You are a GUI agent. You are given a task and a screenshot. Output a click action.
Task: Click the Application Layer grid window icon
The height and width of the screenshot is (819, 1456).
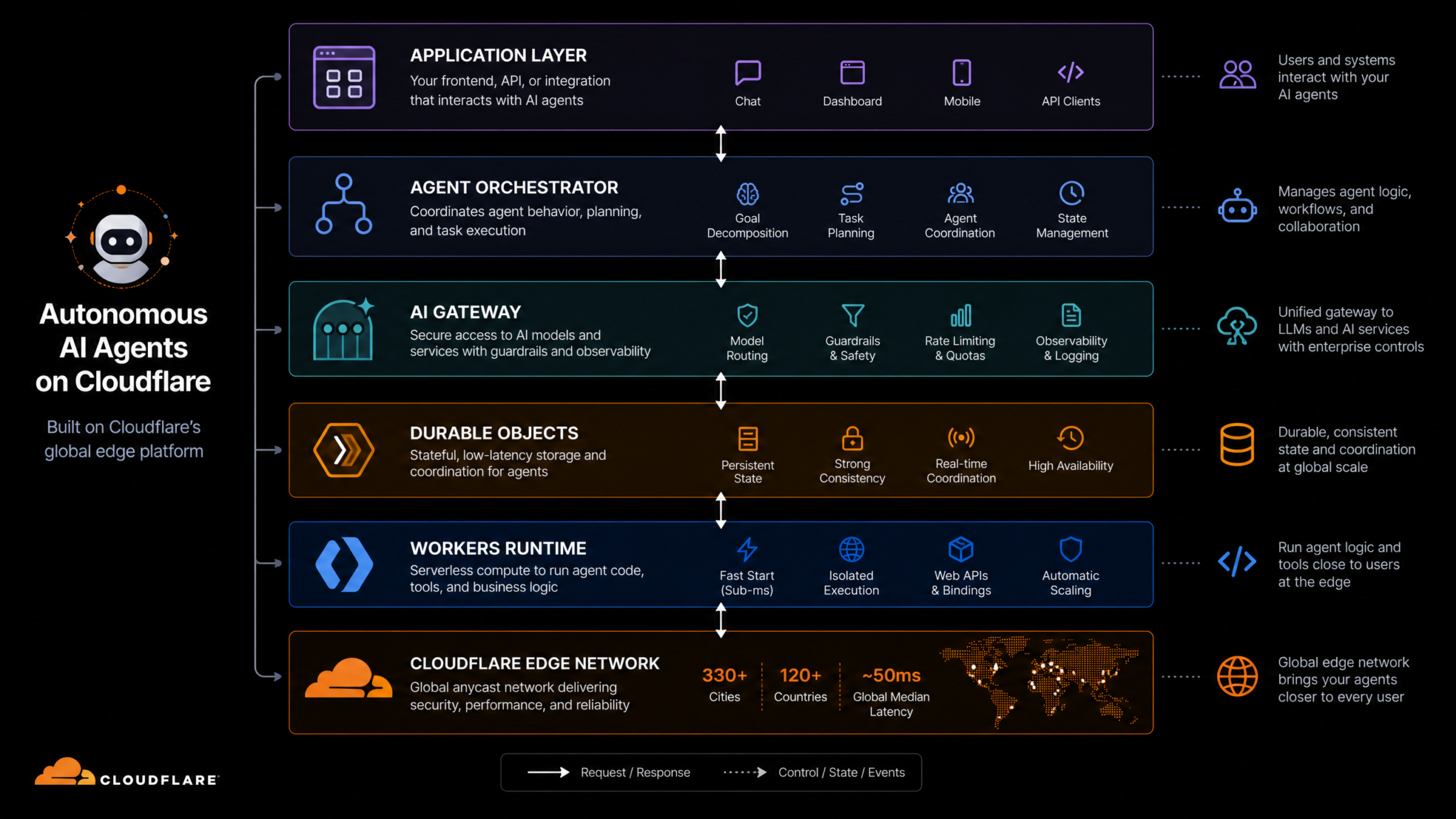click(x=344, y=77)
